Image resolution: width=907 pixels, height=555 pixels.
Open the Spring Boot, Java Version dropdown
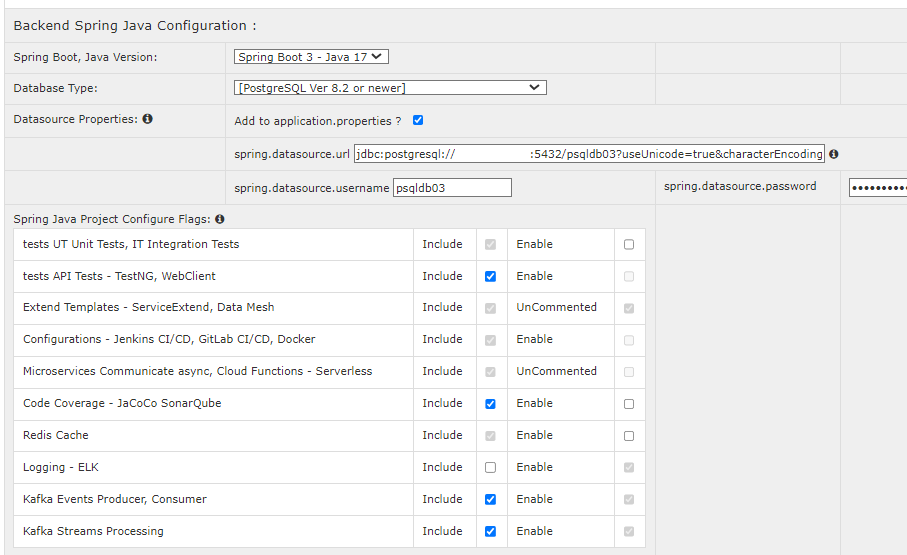311,57
